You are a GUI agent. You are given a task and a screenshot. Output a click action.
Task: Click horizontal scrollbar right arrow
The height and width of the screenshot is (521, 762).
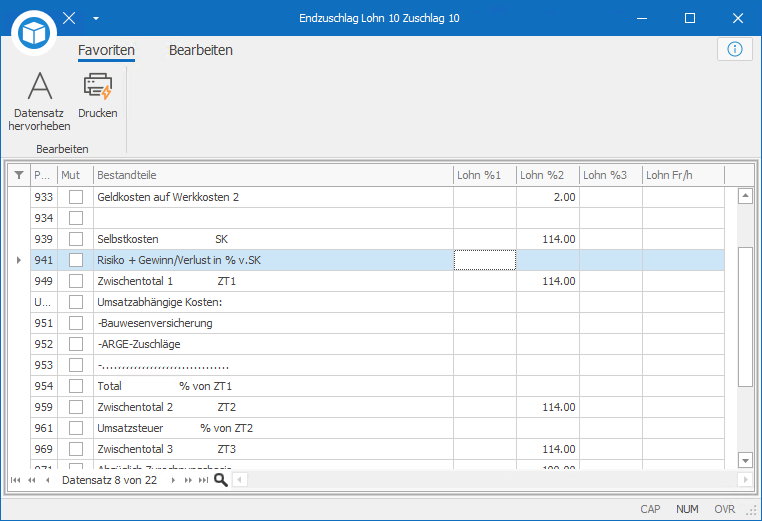point(745,480)
